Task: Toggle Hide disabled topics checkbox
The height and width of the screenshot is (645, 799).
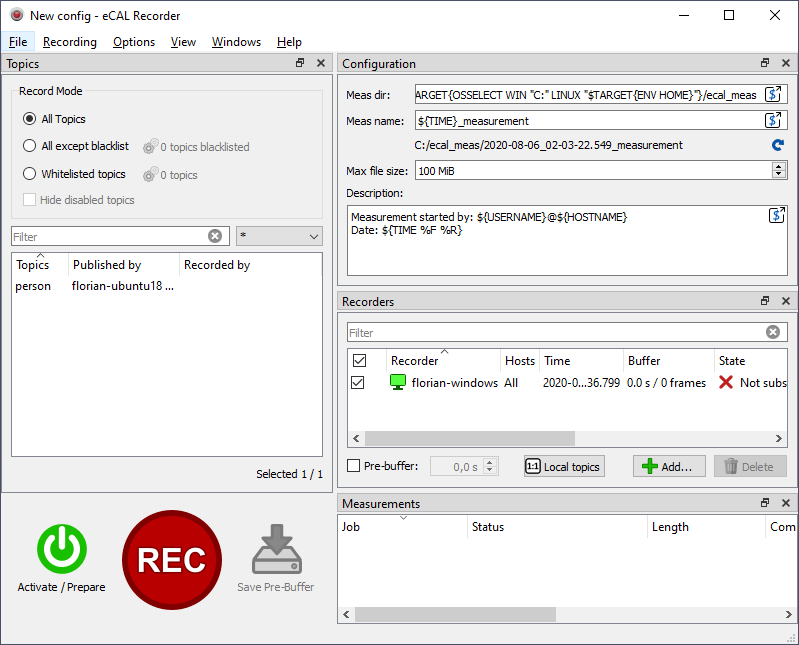Action: pos(30,200)
